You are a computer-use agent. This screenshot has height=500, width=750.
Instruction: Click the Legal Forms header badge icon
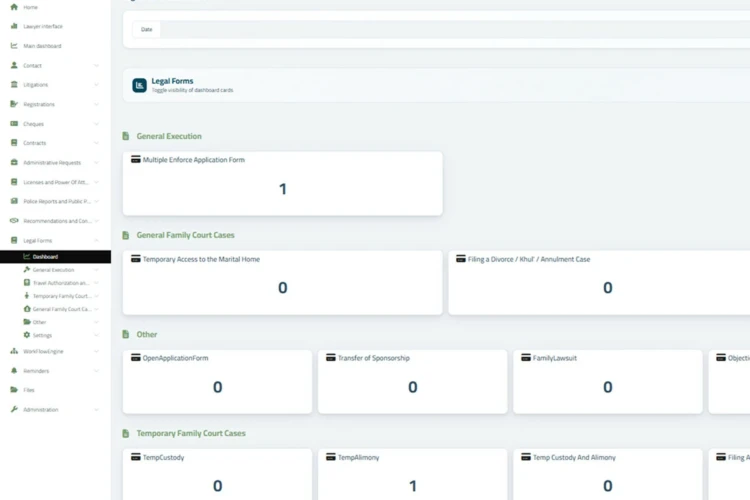pyautogui.click(x=139, y=85)
